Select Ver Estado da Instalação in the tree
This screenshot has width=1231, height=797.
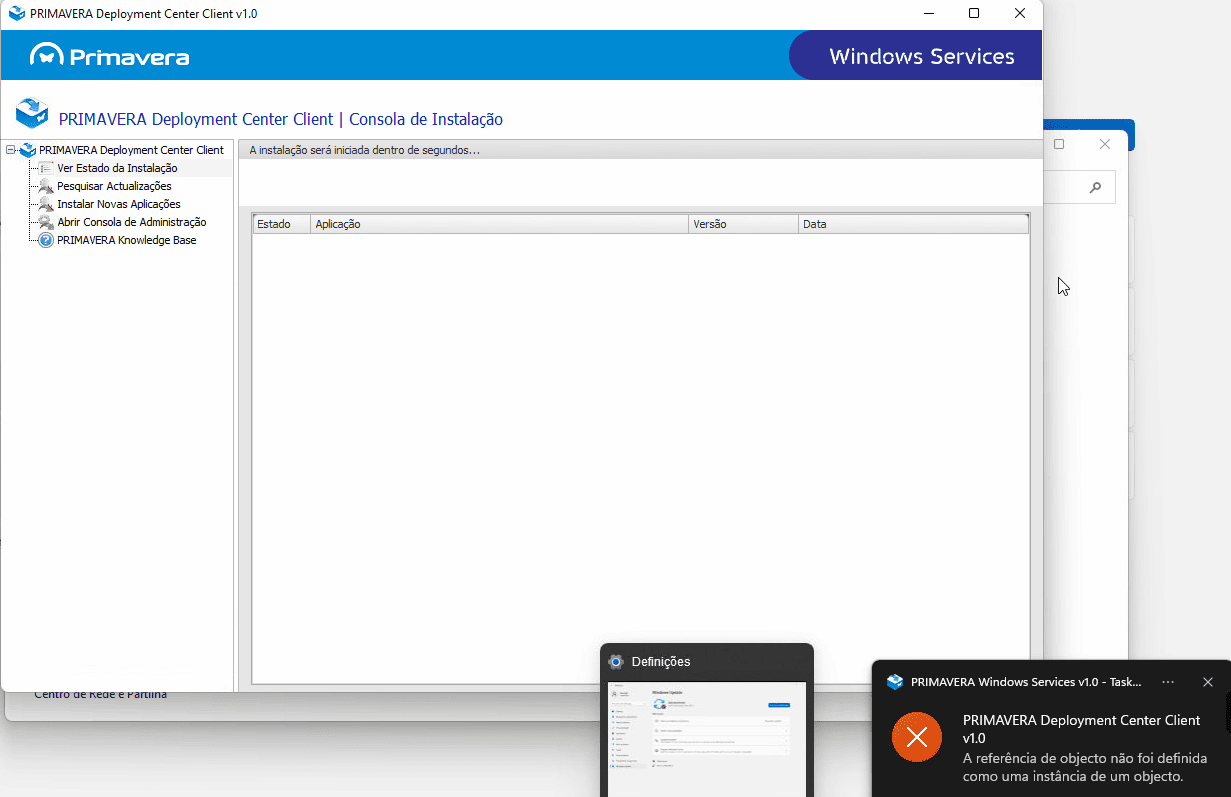point(117,168)
